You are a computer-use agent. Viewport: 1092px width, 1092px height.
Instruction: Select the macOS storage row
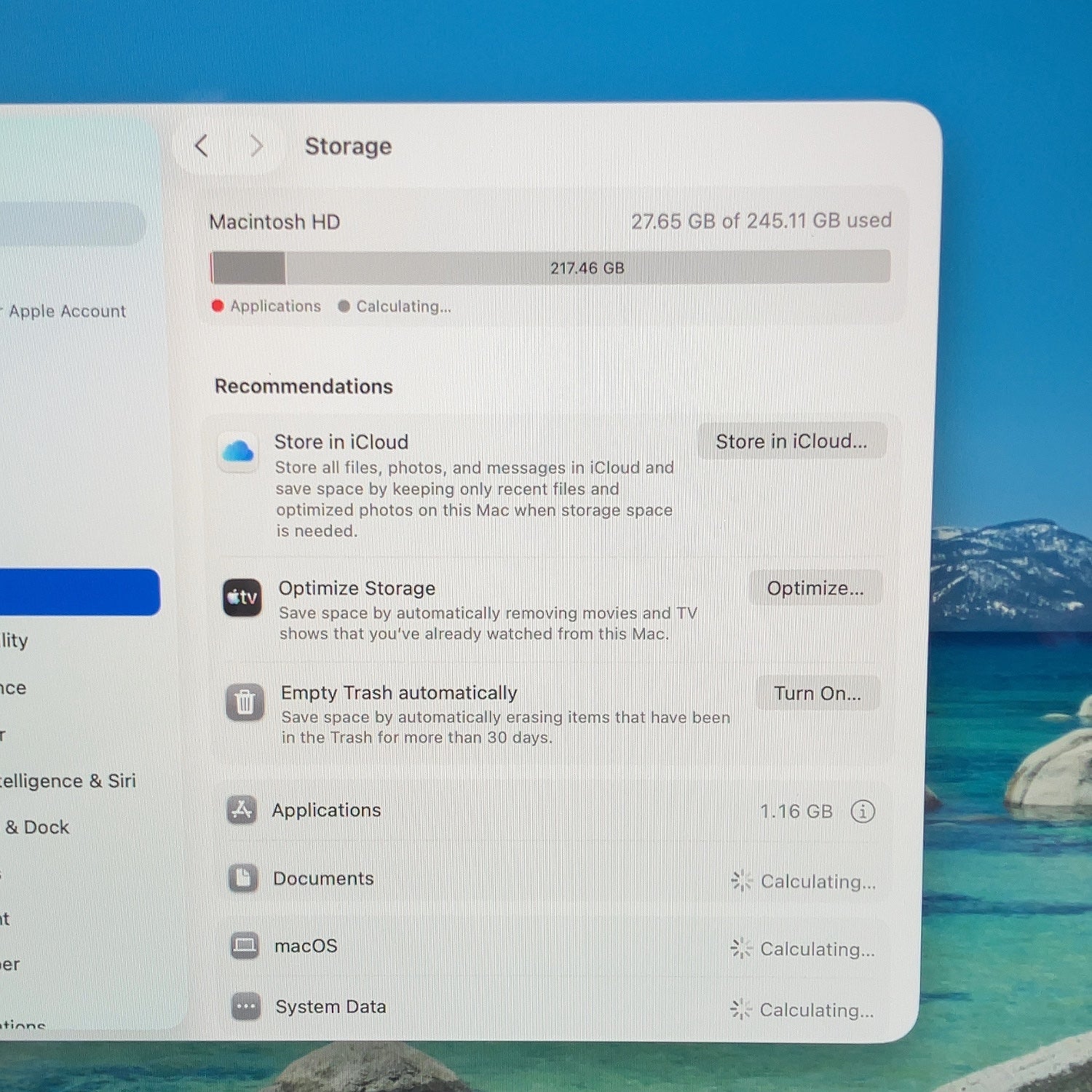(x=551, y=946)
